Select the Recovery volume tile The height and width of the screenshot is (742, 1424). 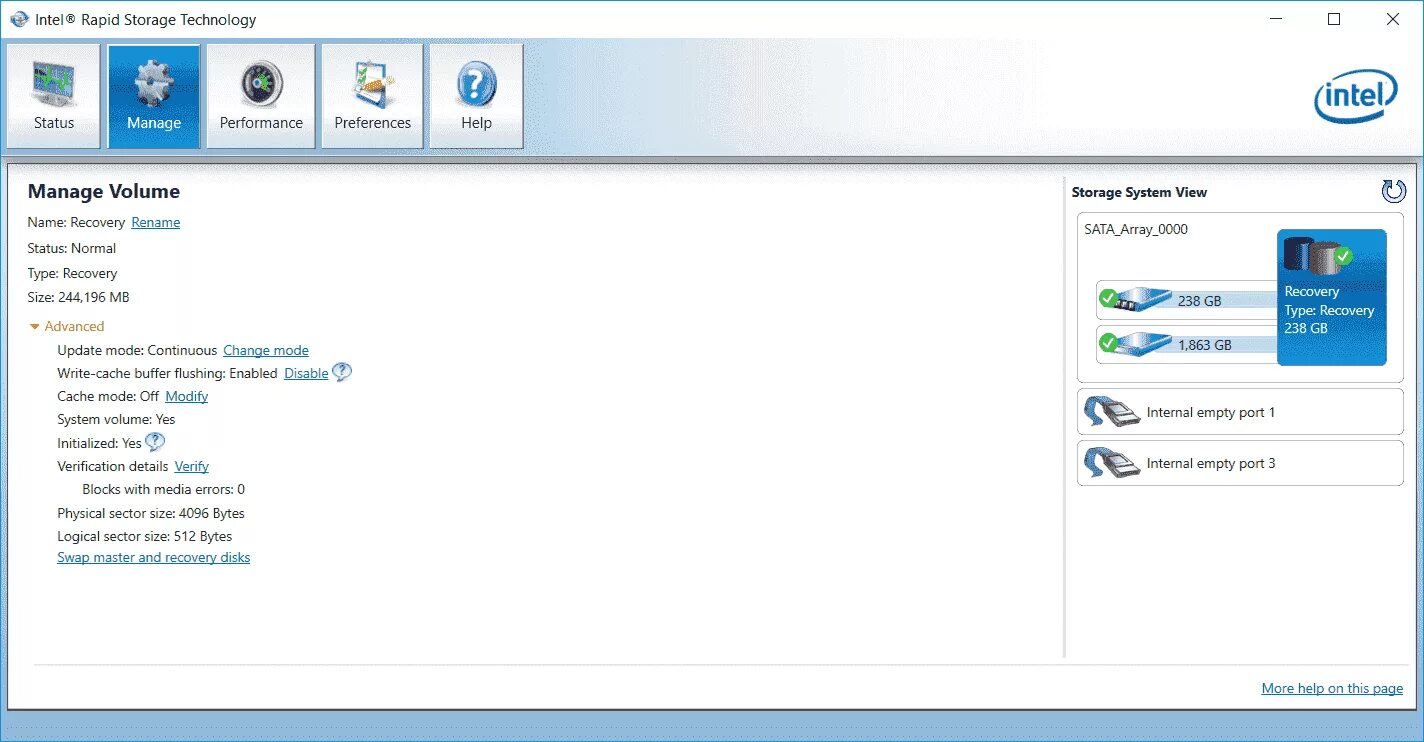pos(1332,297)
